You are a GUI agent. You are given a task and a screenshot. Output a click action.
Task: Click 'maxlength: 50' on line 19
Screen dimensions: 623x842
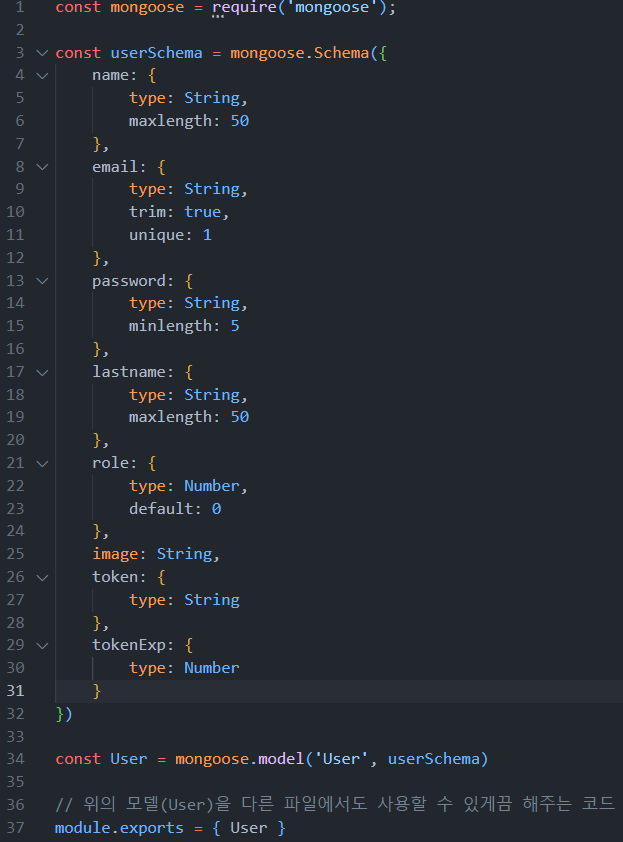click(x=189, y=417)
